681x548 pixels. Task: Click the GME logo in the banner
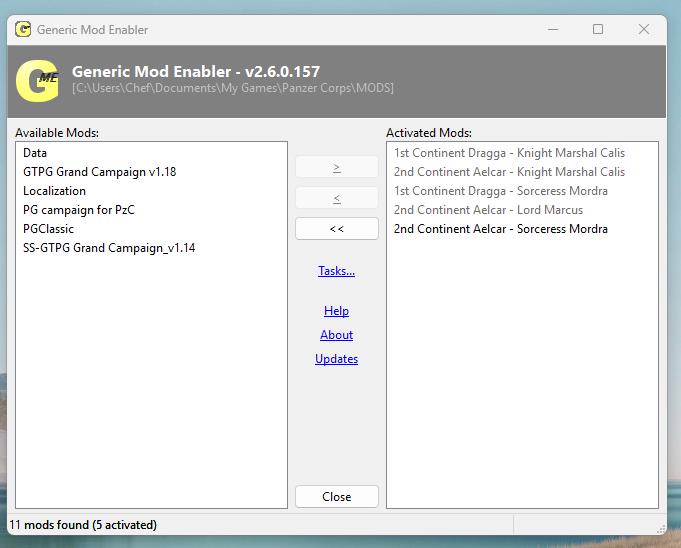coord(37,81)
